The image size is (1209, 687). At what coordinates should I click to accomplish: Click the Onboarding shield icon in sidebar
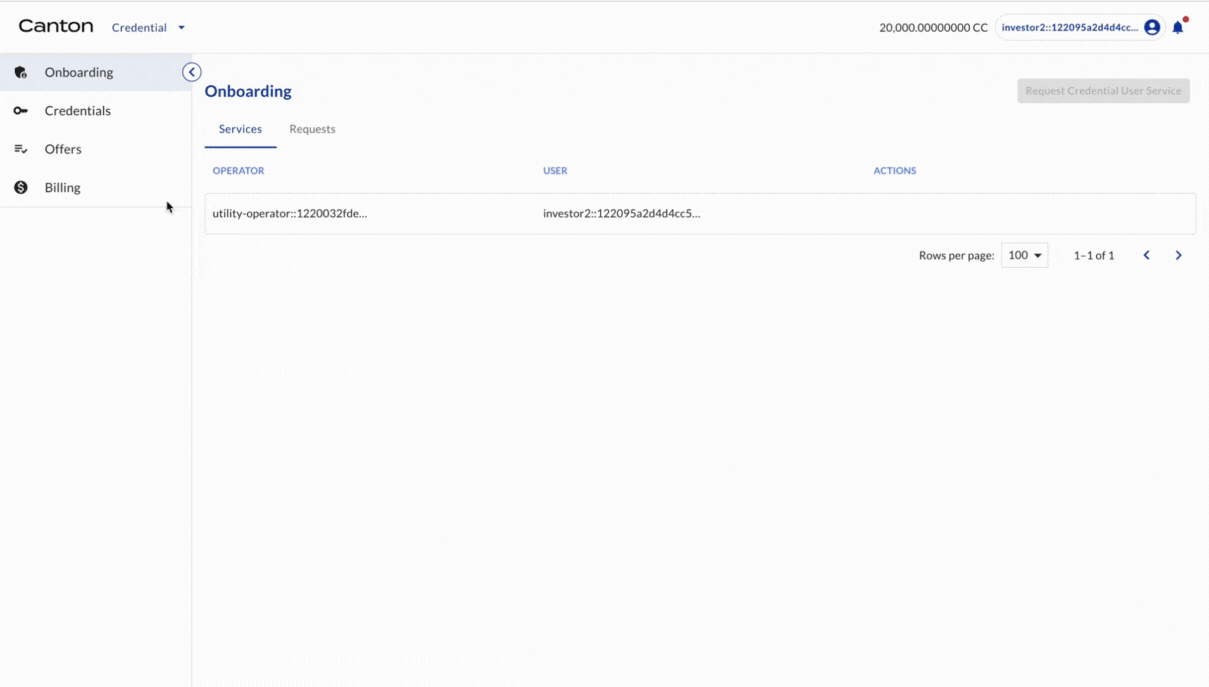21,72
